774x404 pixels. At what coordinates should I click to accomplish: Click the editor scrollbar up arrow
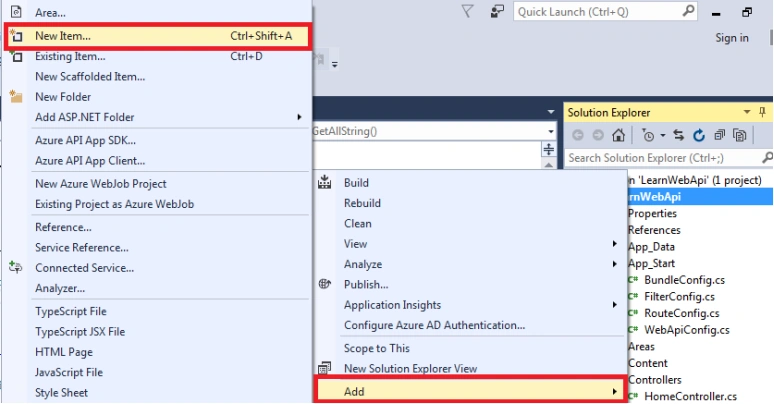point(548,164)
